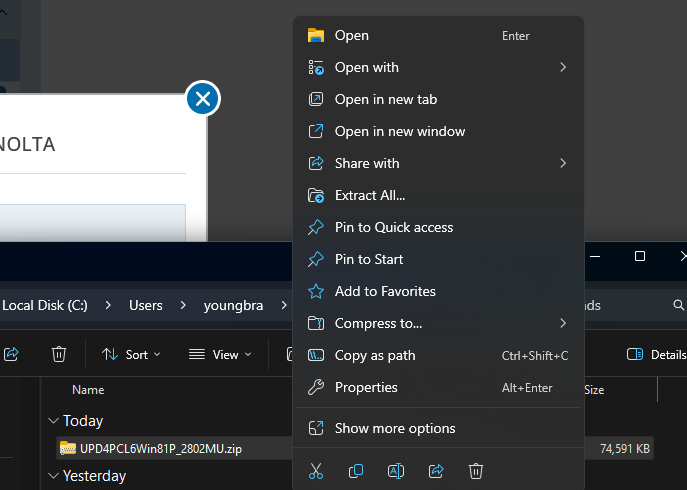Click the search magnifier icon in Explorer
687x490 pixels.
point(679,305)
